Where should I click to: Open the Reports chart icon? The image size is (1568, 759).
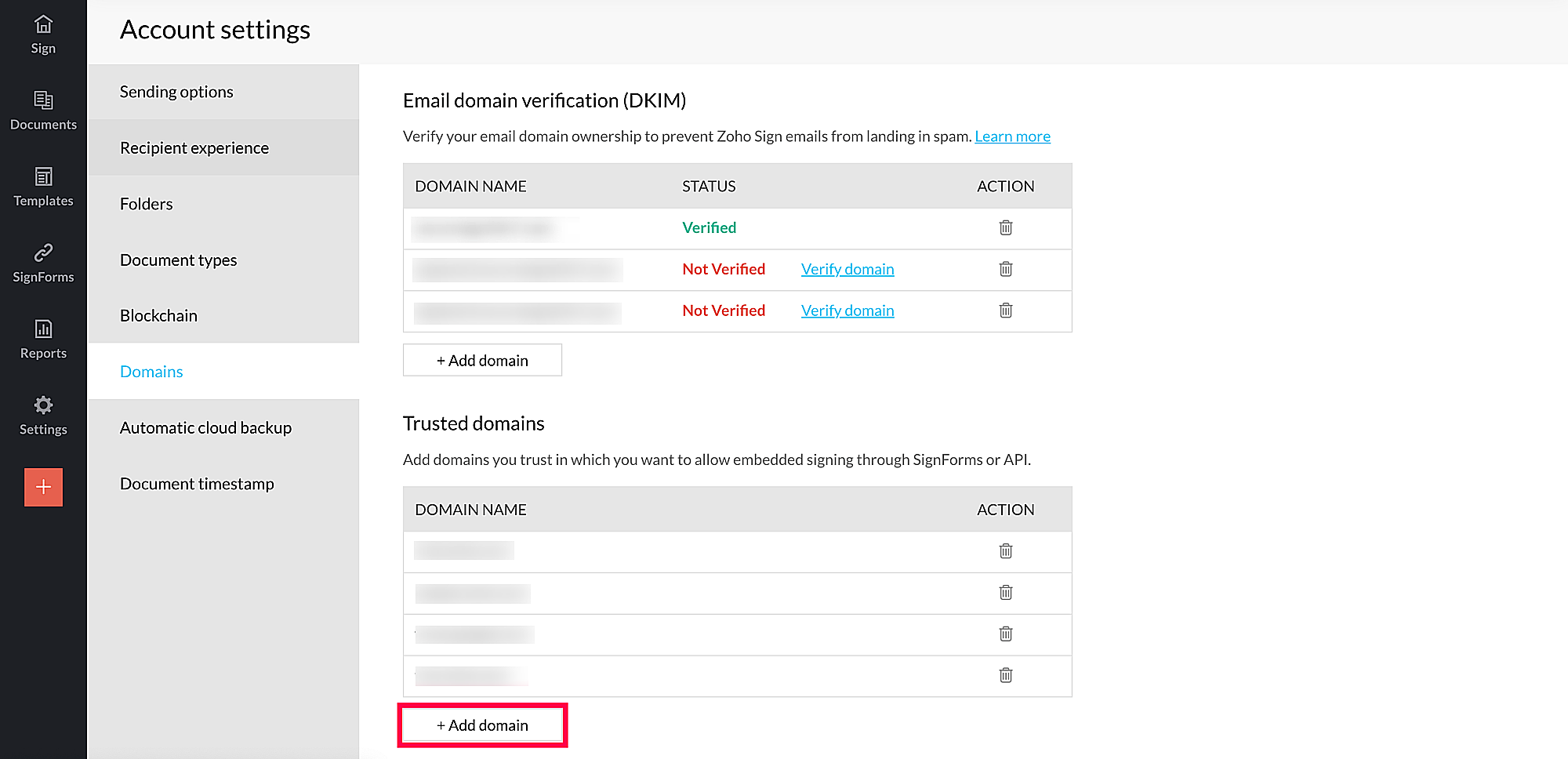point(43,329)
